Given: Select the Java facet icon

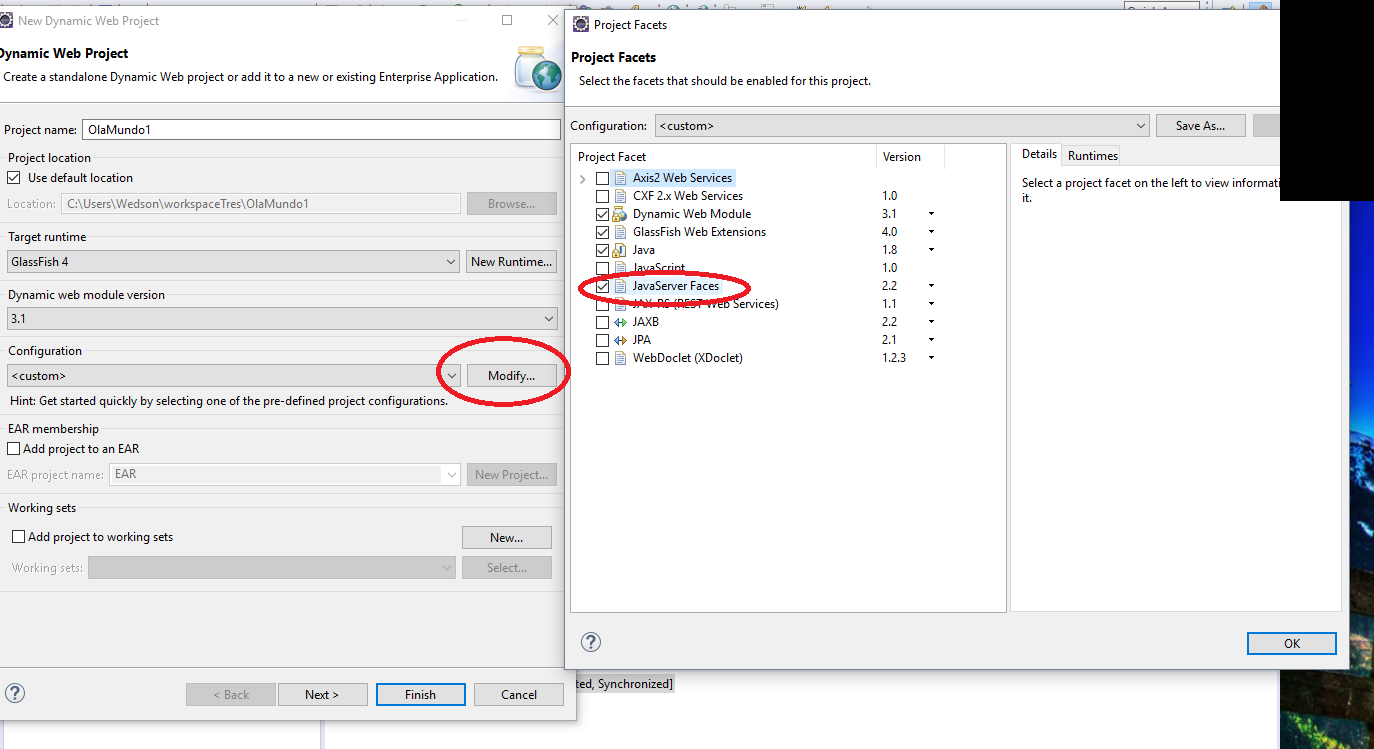Looking at the screenshot, I should click(620, 250).
